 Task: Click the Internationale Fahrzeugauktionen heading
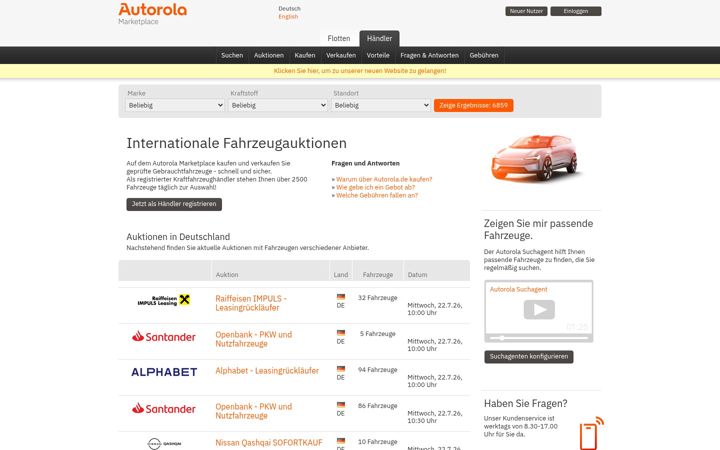coord(236,143)
